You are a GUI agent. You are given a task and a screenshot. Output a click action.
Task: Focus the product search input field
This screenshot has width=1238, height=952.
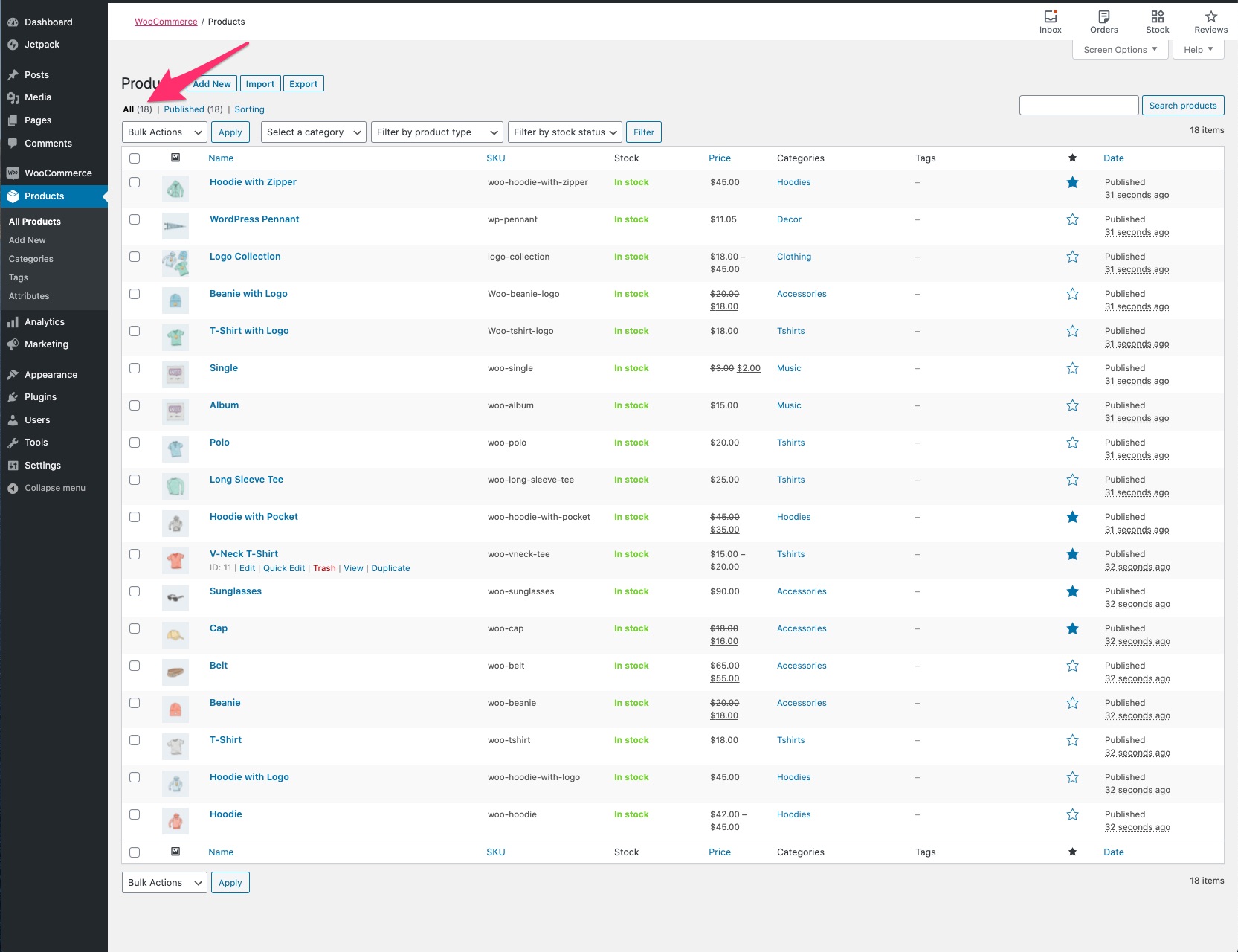click(x=1079, y=106)
